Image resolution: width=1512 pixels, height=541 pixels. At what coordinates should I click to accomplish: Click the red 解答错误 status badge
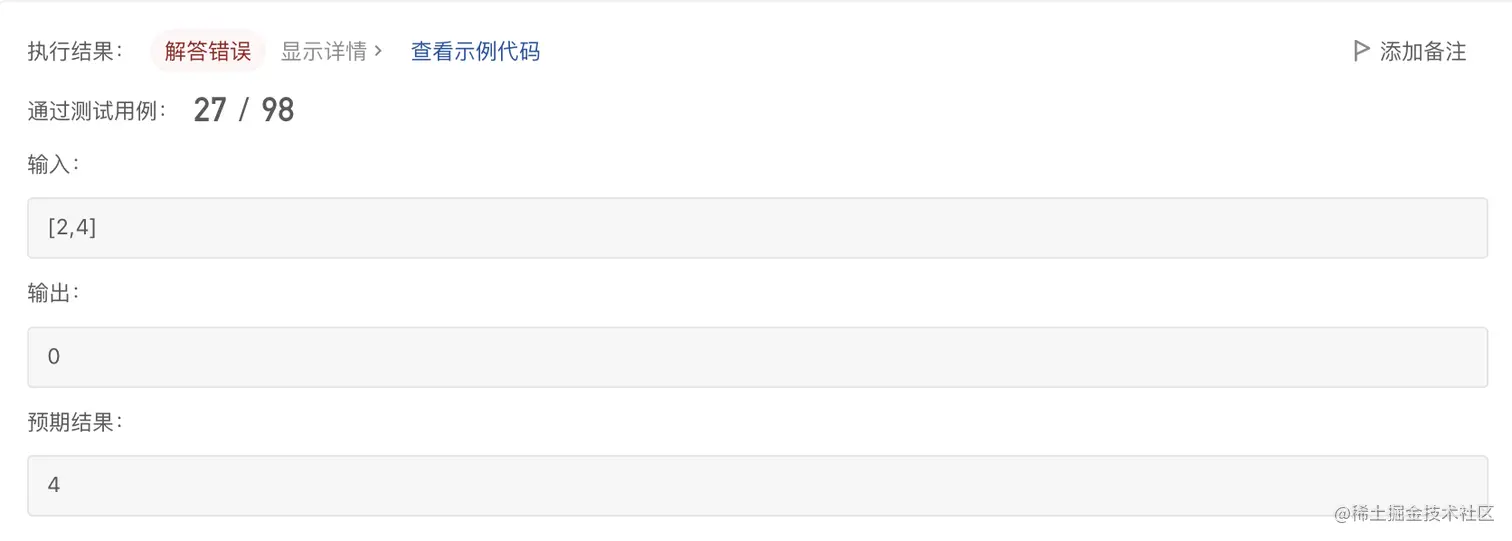coord(208,51)
